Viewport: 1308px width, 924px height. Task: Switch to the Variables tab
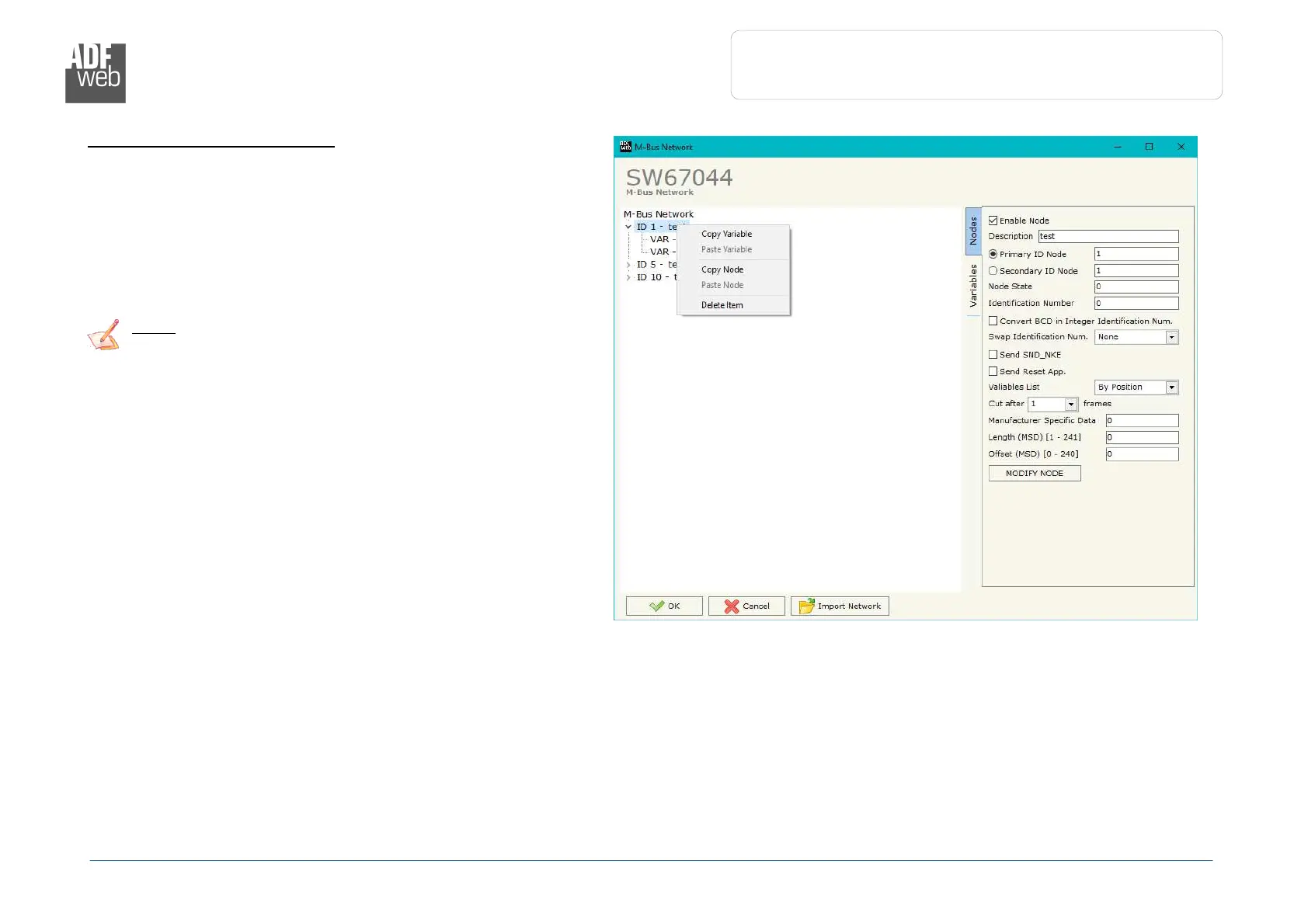coord(973,286)
